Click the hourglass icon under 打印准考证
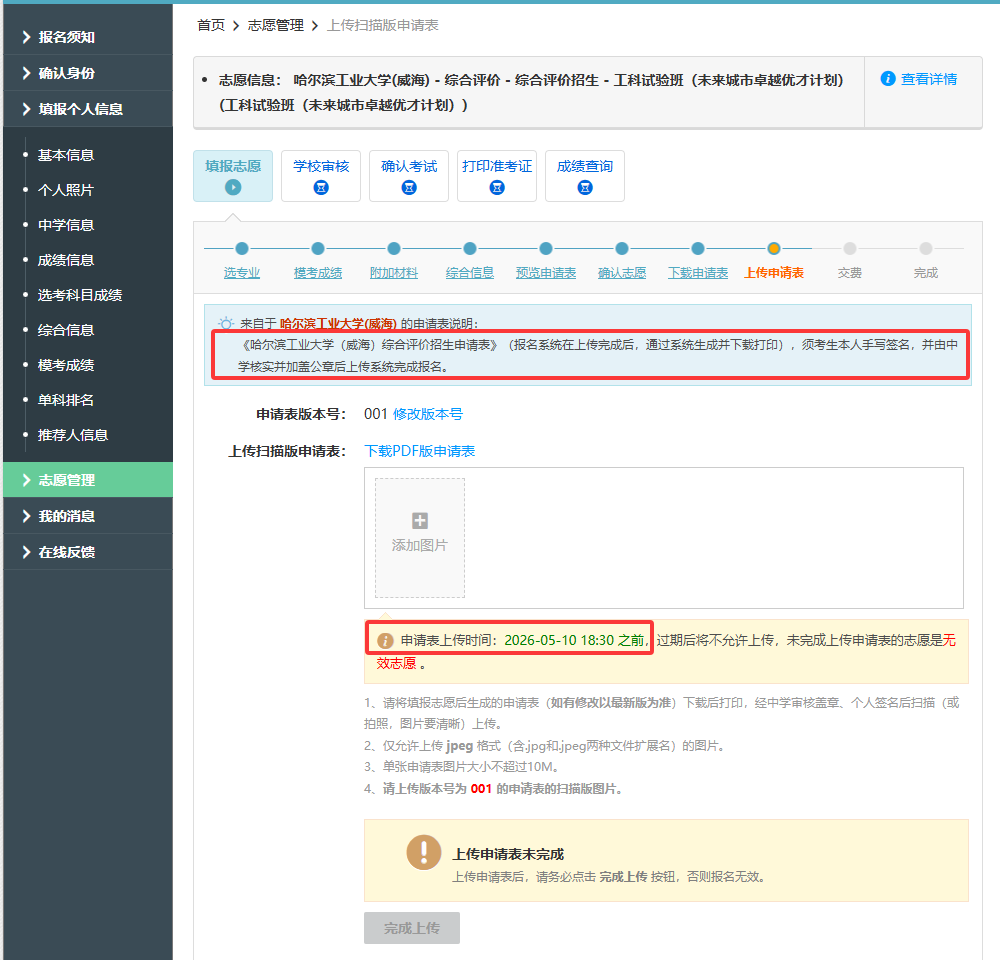This screenshot has height=960, width=1000. [x=497, y=188]
